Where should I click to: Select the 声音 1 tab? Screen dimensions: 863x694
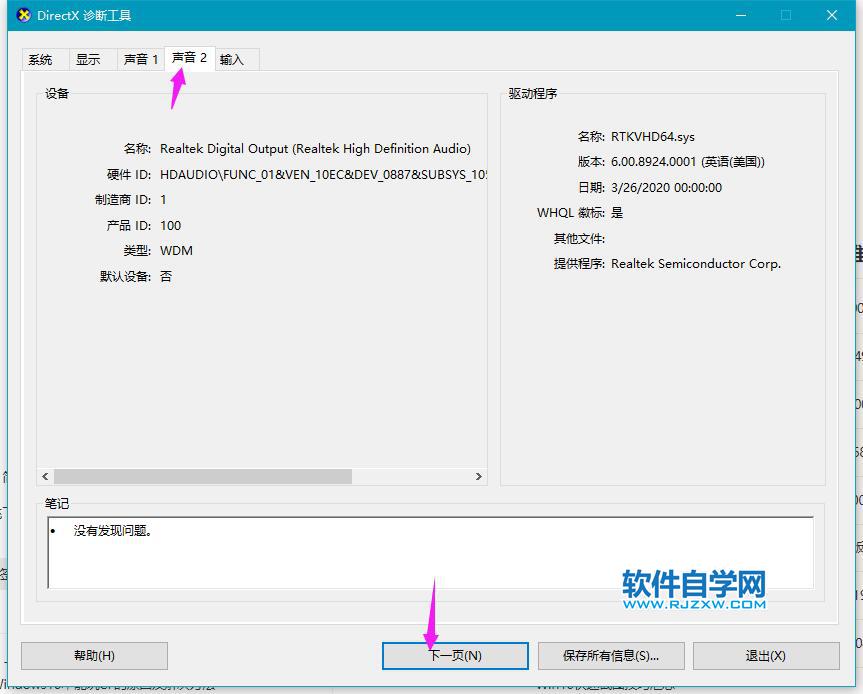pyautogui.click(x=140, y=60)
